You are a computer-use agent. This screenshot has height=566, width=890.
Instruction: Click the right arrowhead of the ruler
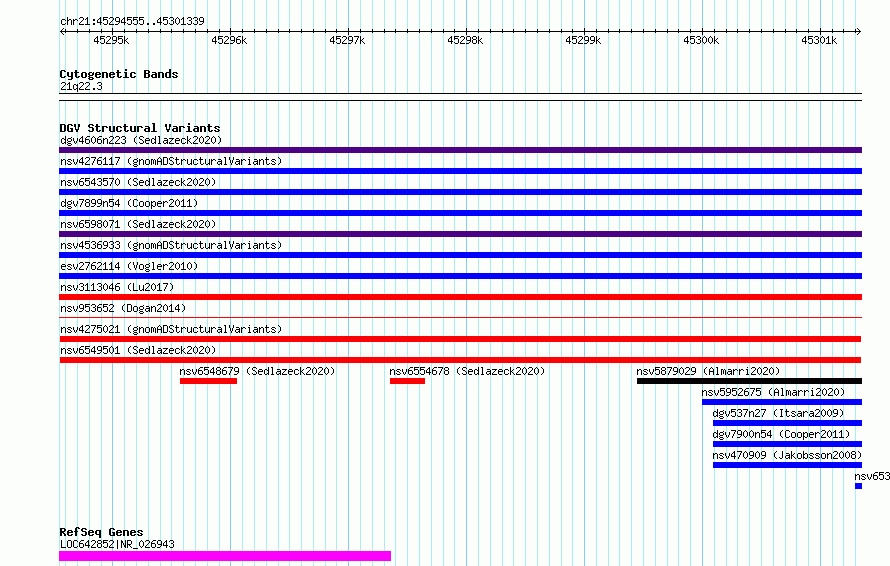(x=859, y=31)
